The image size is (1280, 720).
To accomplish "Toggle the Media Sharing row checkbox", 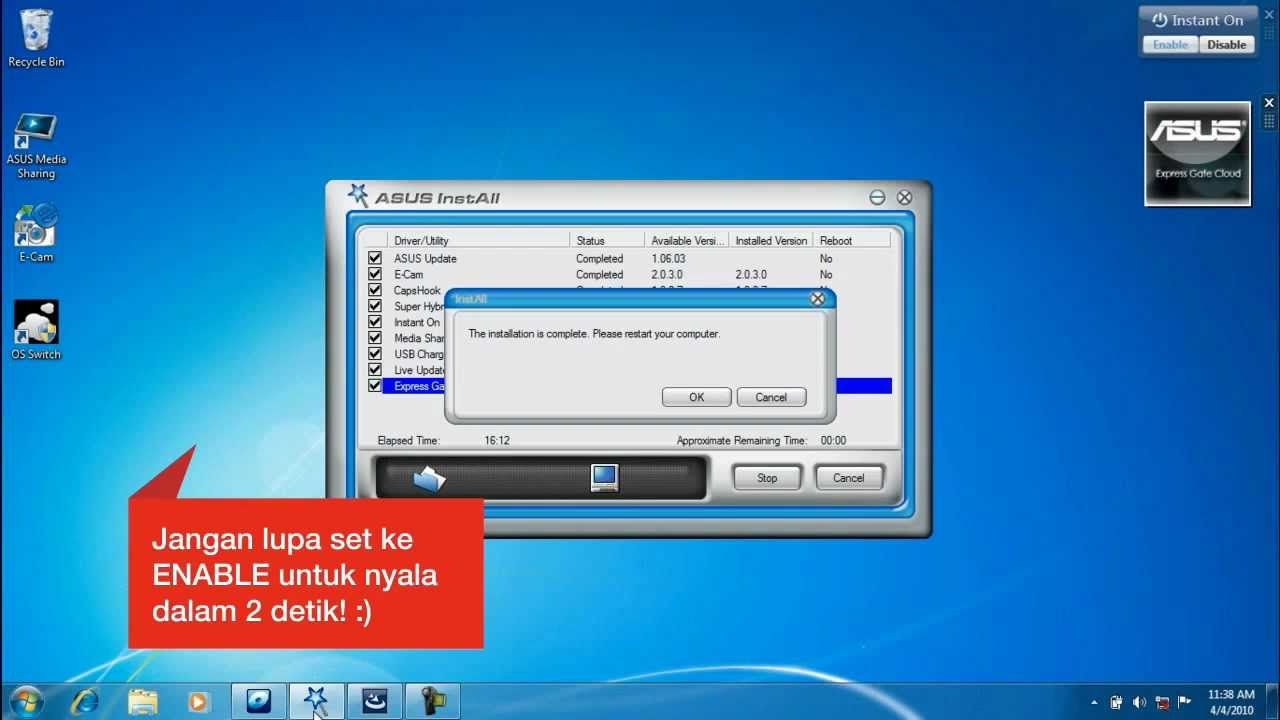I will pos(375,338).
